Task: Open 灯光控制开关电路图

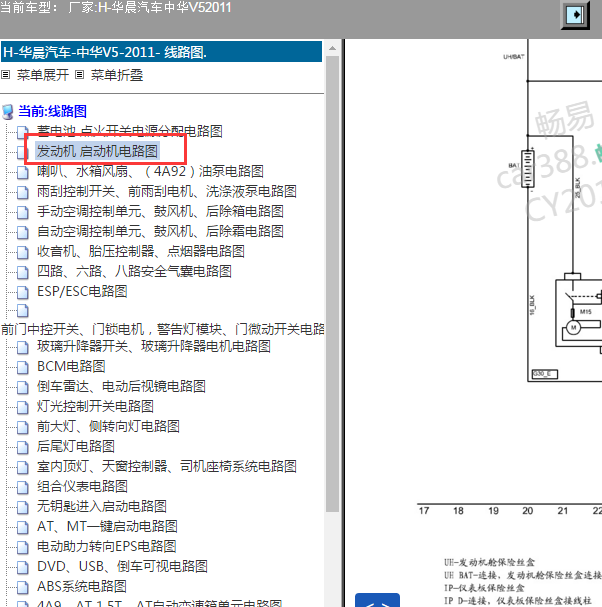Action: coord(95,406)
